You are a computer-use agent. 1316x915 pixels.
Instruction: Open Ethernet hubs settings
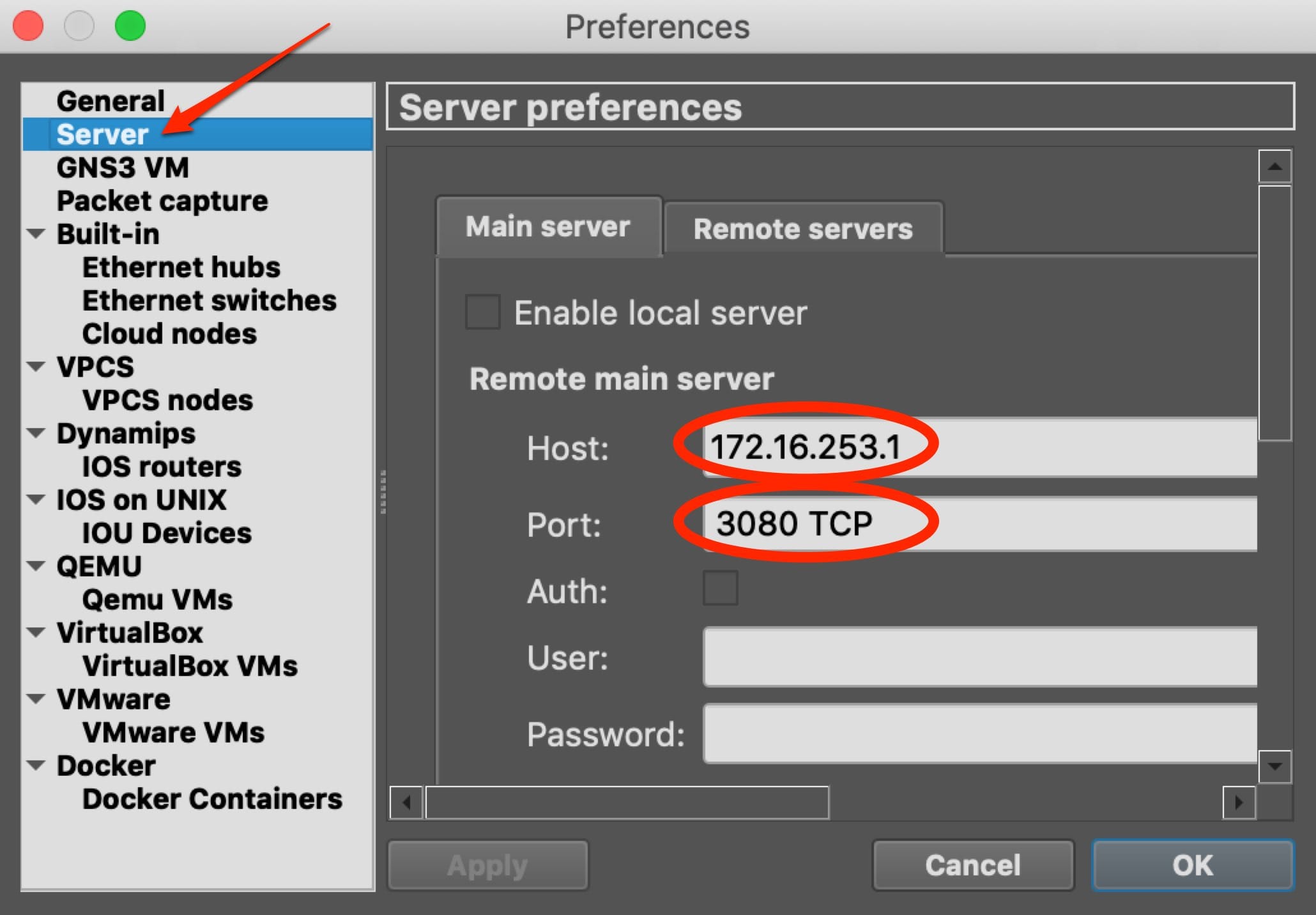tap(197, 267)
